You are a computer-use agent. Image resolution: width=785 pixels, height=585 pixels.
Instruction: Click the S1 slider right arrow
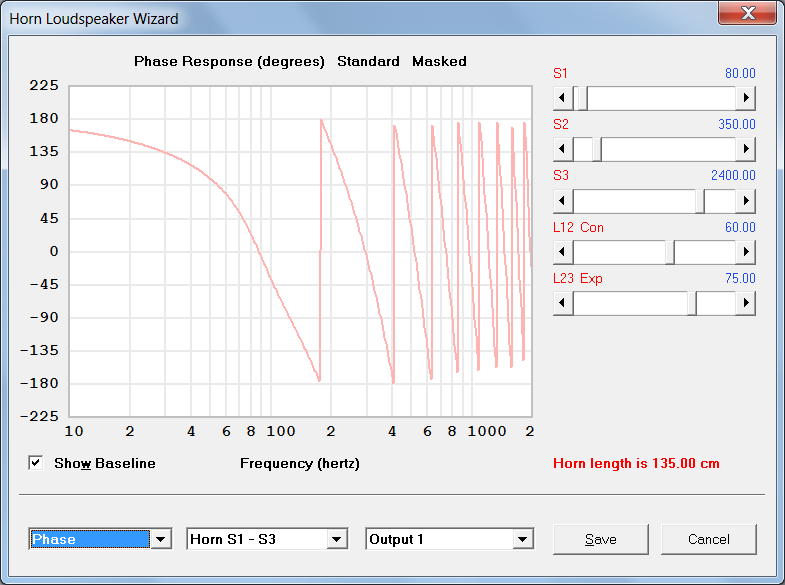pos(745,98)
